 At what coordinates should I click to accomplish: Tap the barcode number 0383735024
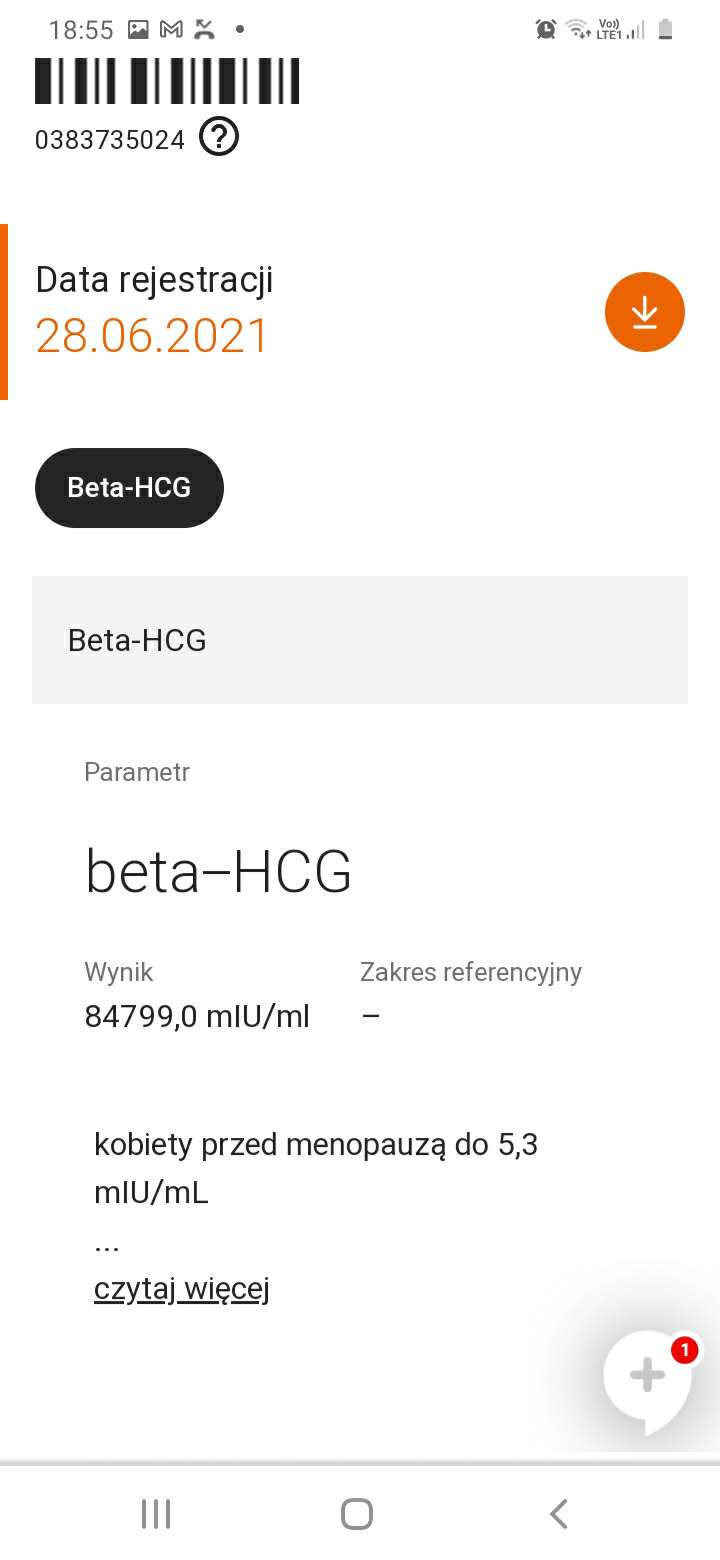coord(110,140)
